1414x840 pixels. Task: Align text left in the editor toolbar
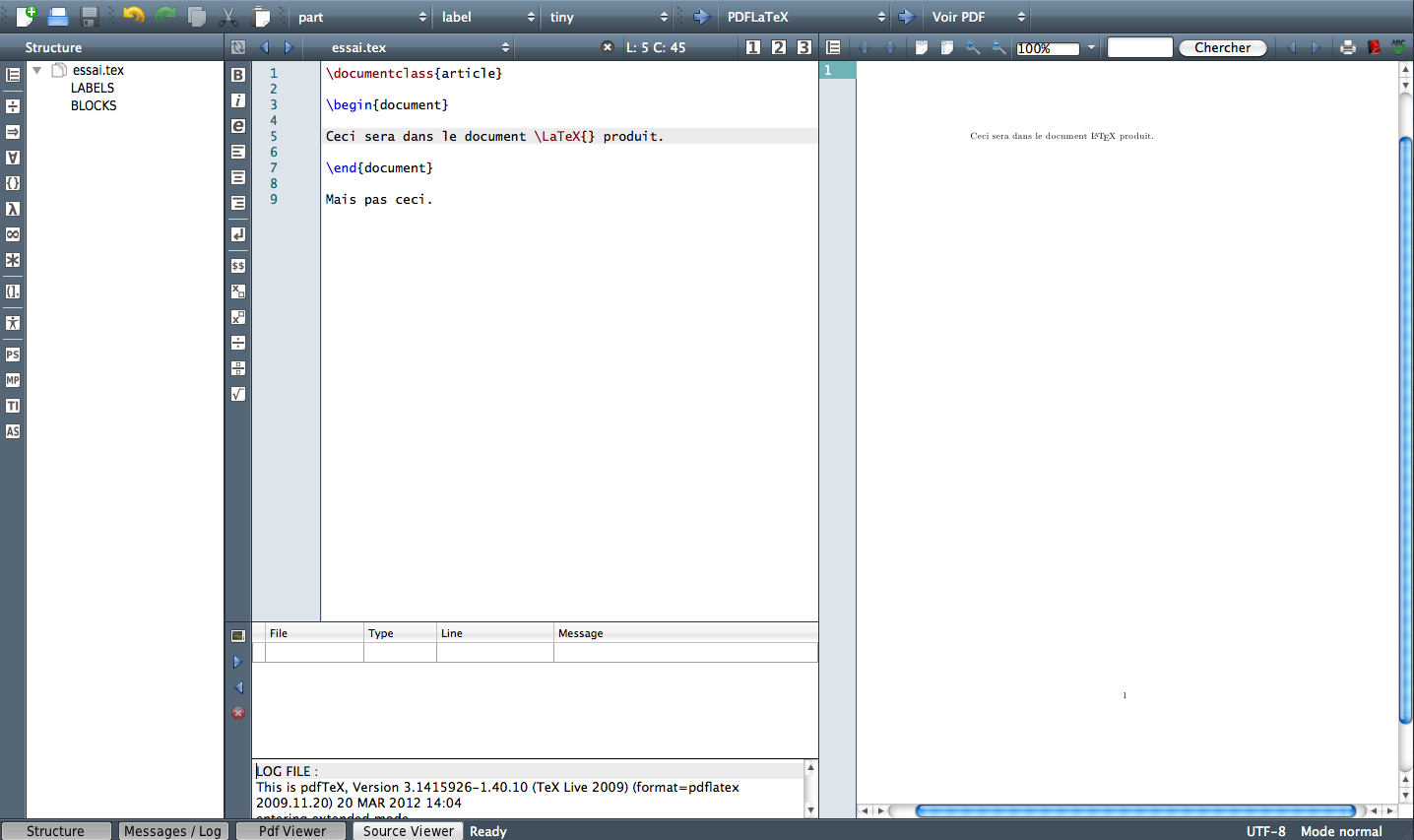pyautogui.click(x=238, y=152)
